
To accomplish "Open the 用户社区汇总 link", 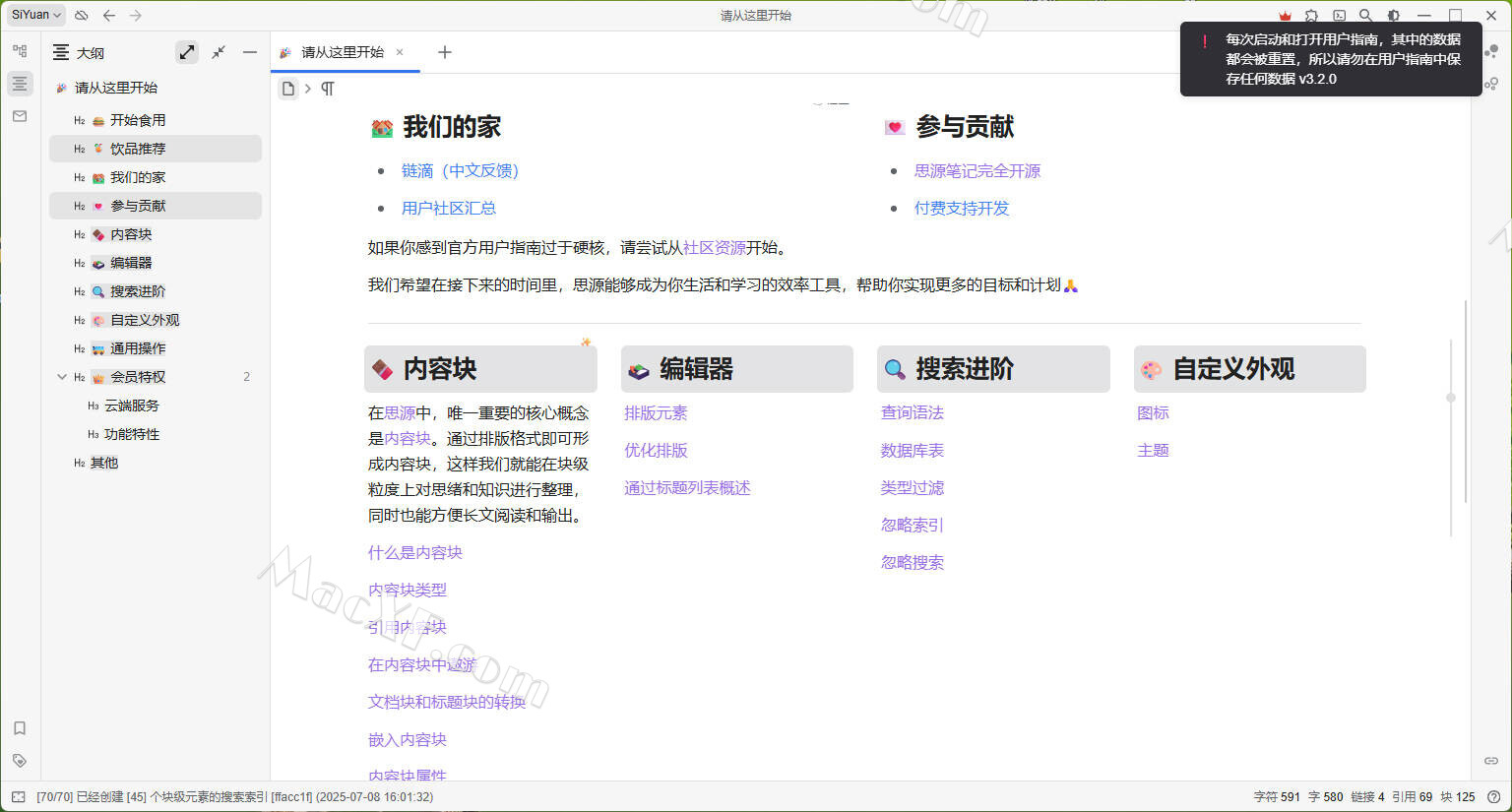I will point(449,209).
